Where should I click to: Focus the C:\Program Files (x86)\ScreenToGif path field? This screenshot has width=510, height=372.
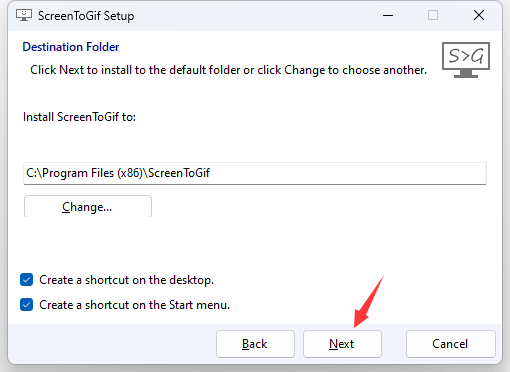pyautogui.click(x=255, y=173)
